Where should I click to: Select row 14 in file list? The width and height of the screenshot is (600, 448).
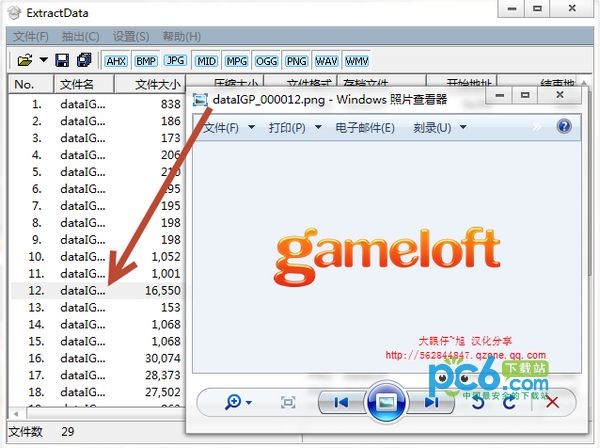97,324
